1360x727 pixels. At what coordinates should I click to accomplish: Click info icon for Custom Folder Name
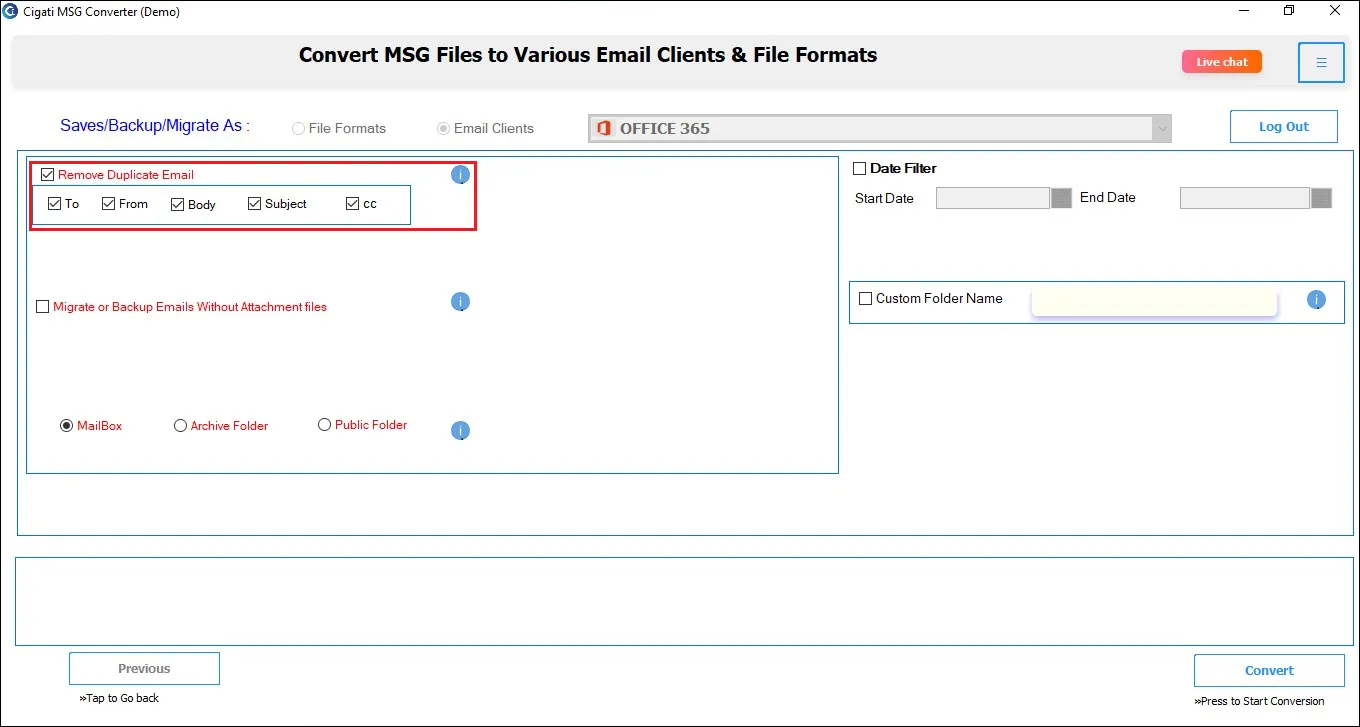(x=1316, y=299)
